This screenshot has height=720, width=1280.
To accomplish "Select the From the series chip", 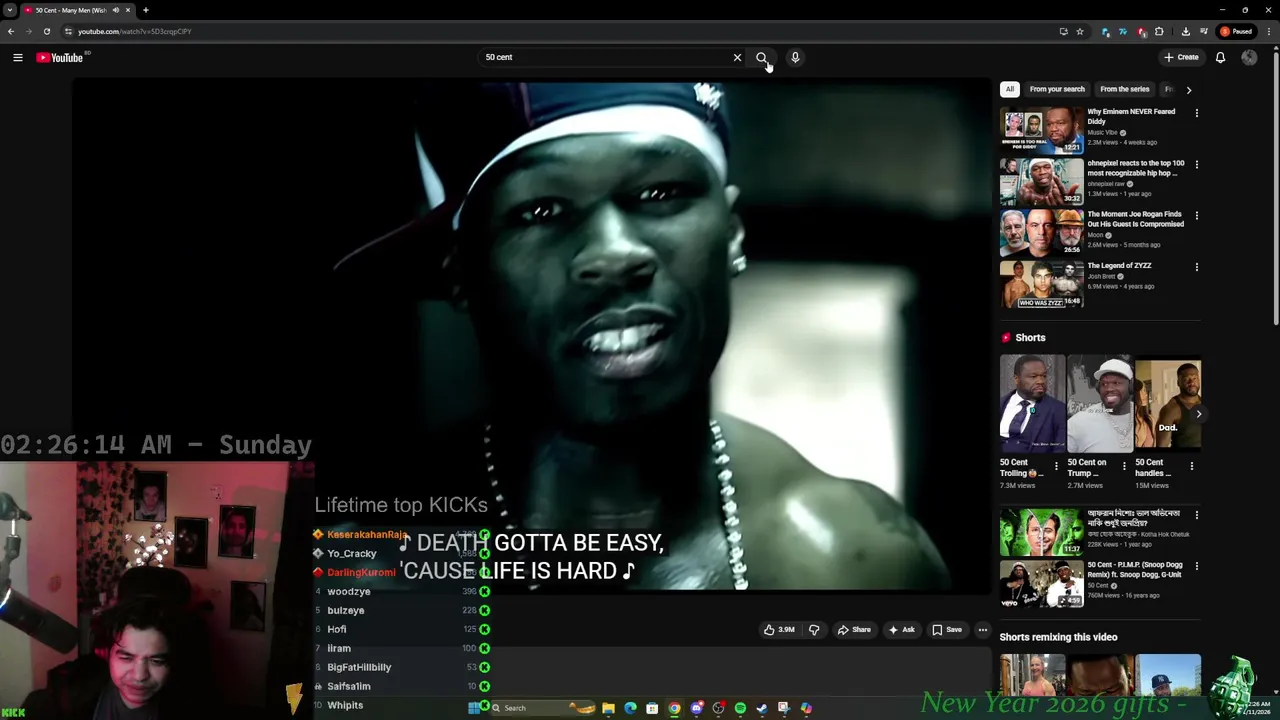I will point(1125,89).
